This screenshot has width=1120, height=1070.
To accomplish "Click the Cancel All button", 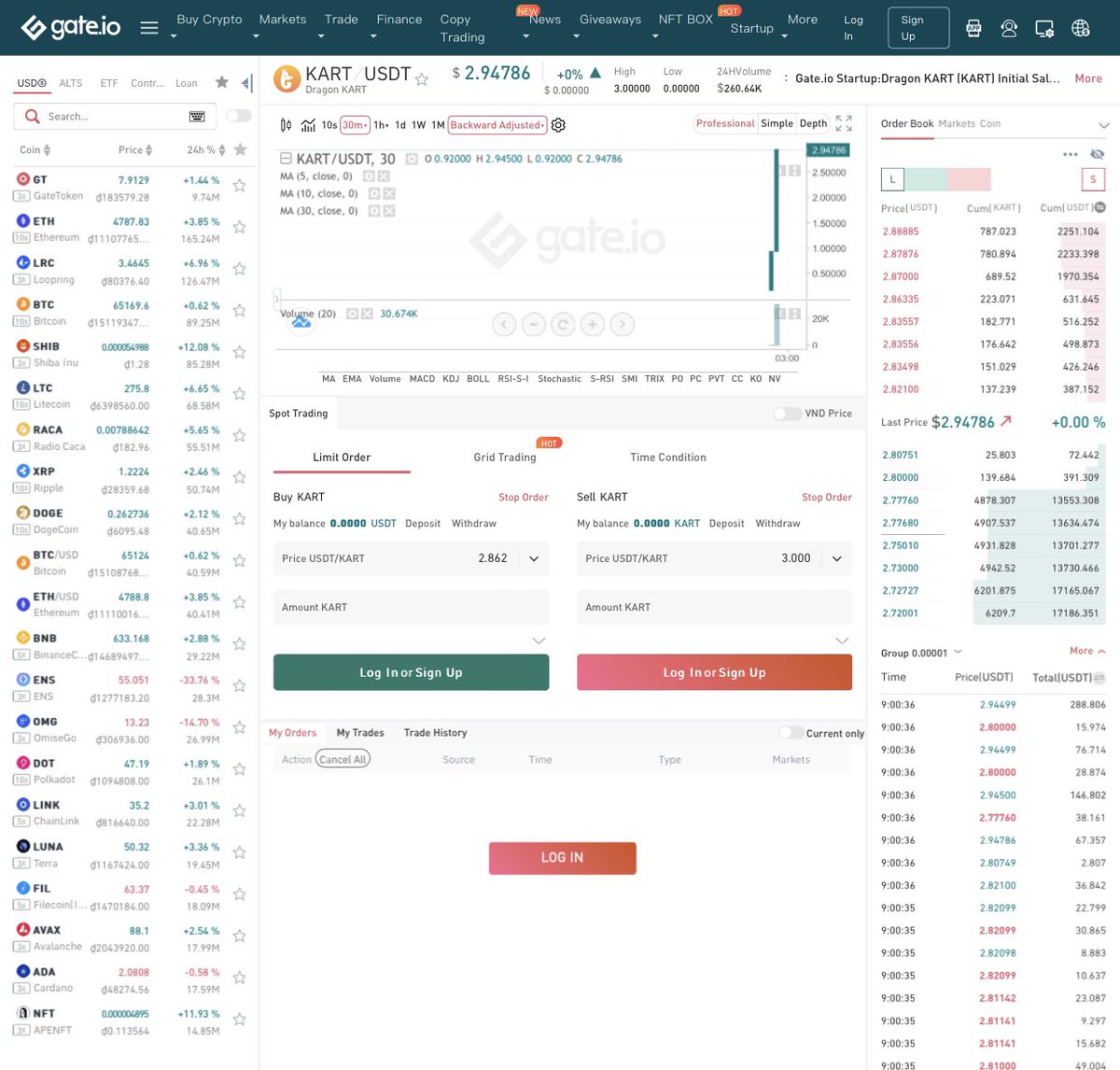I will click(343, 759).
